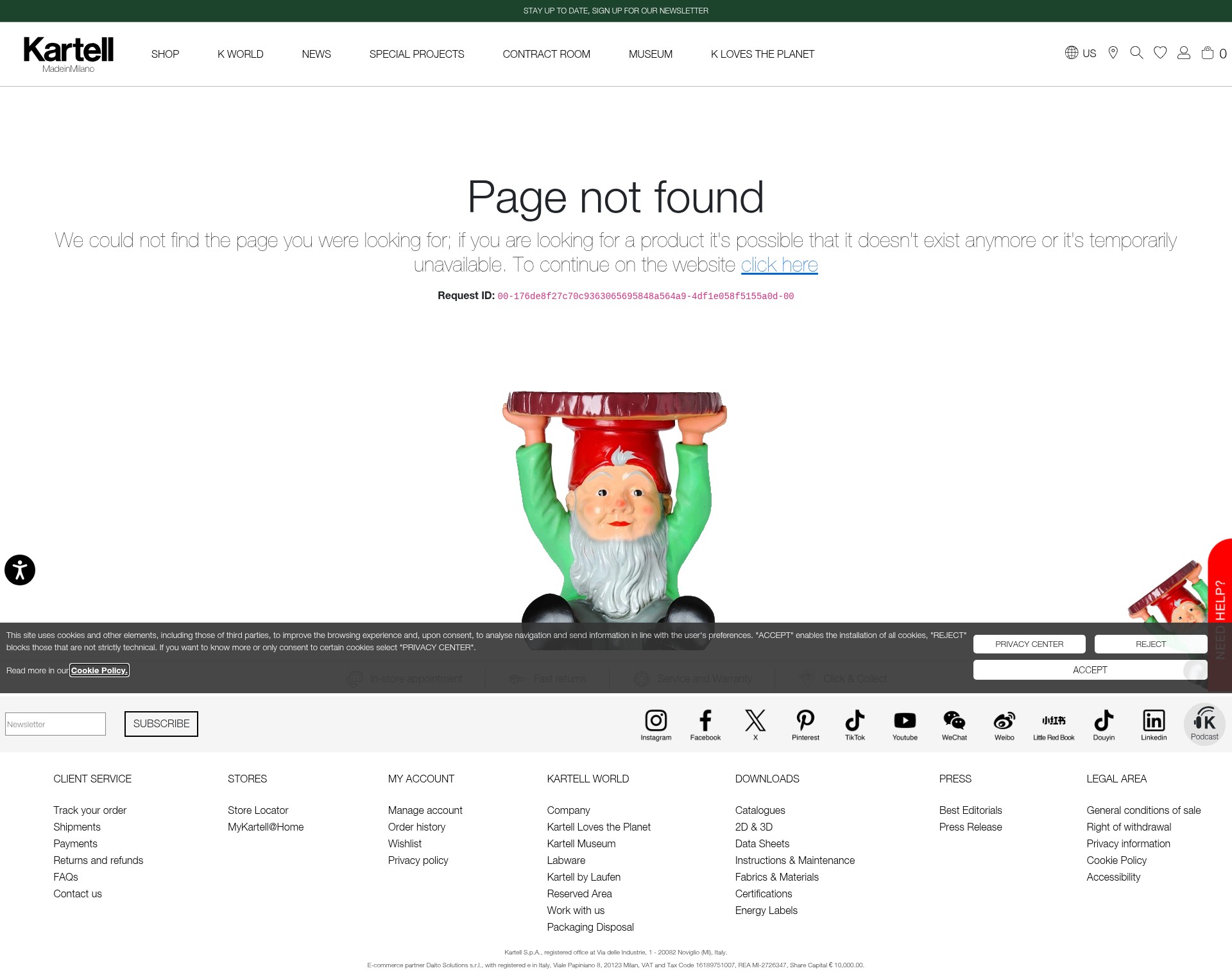
Task: Open the MUSEUM menu item
Action: [651, 54]
